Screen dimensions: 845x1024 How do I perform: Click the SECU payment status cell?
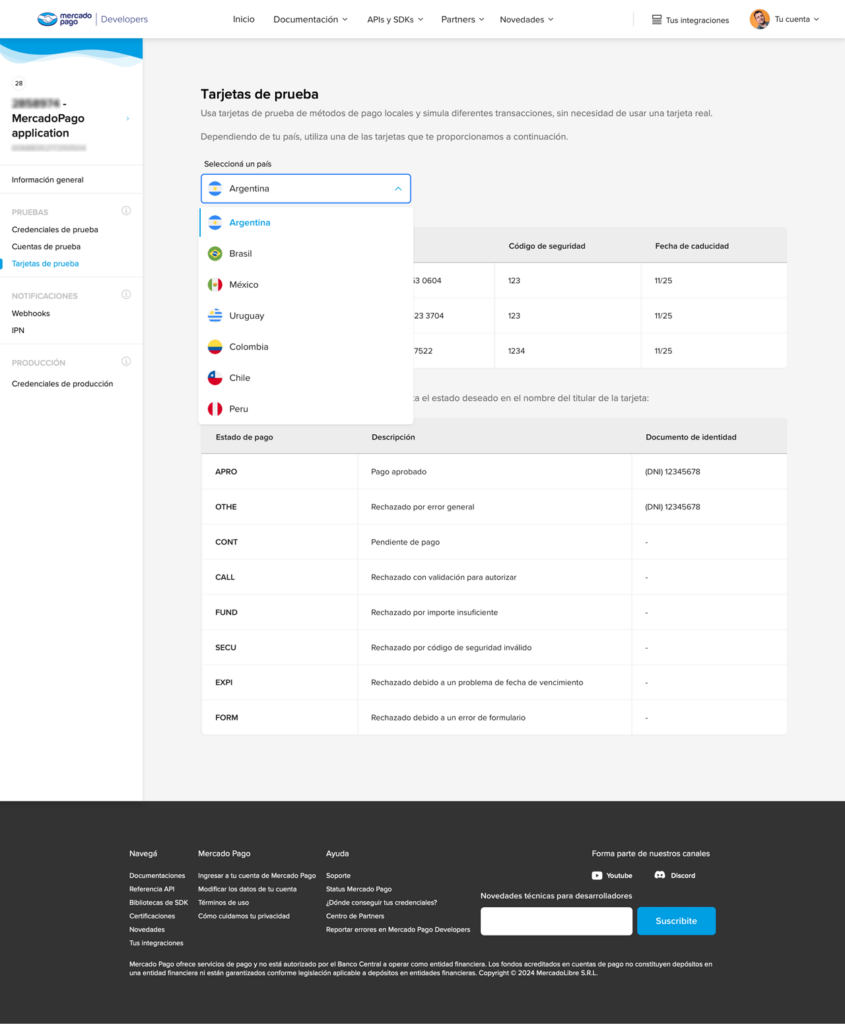click(279, 648)
